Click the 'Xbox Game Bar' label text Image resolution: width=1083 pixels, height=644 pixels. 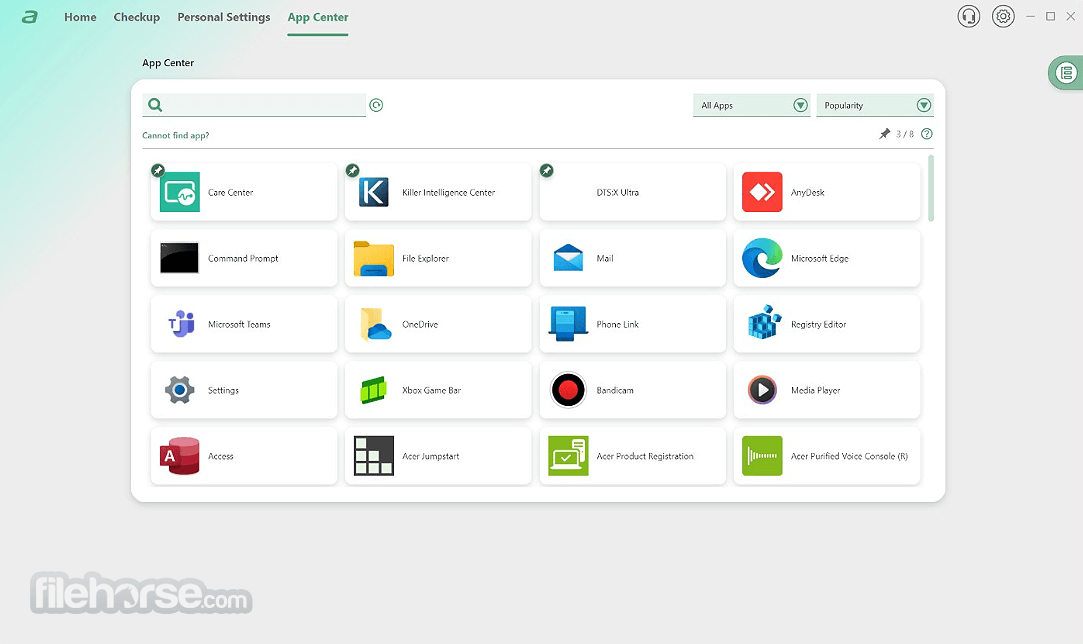(x=432, y=390)
